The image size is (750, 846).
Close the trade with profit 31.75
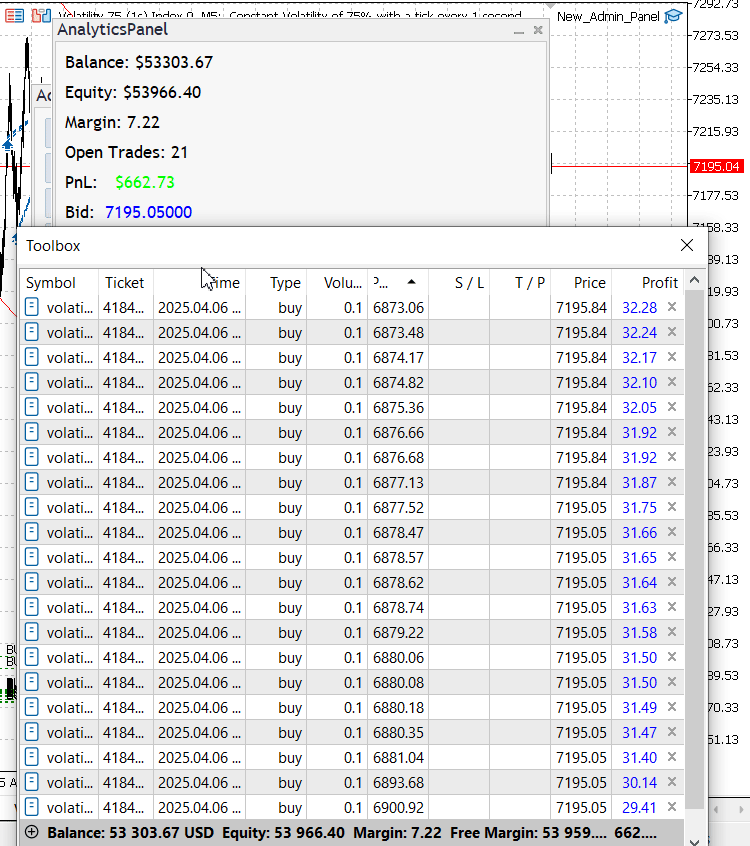pyautogui.click(x=672, y=507)
